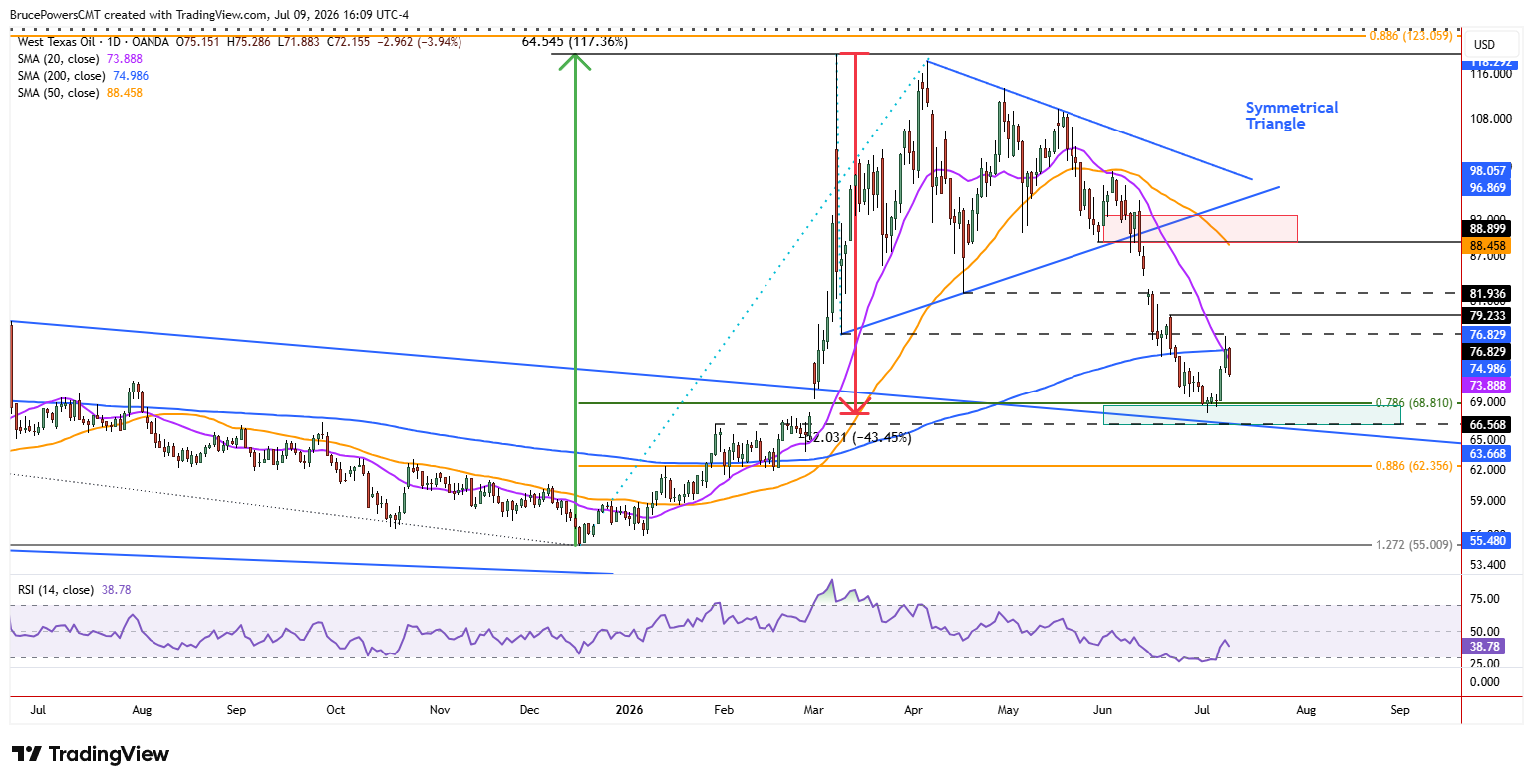
Task: Select the RSI (14, close) indicator legend
Action: pos(75,590)
